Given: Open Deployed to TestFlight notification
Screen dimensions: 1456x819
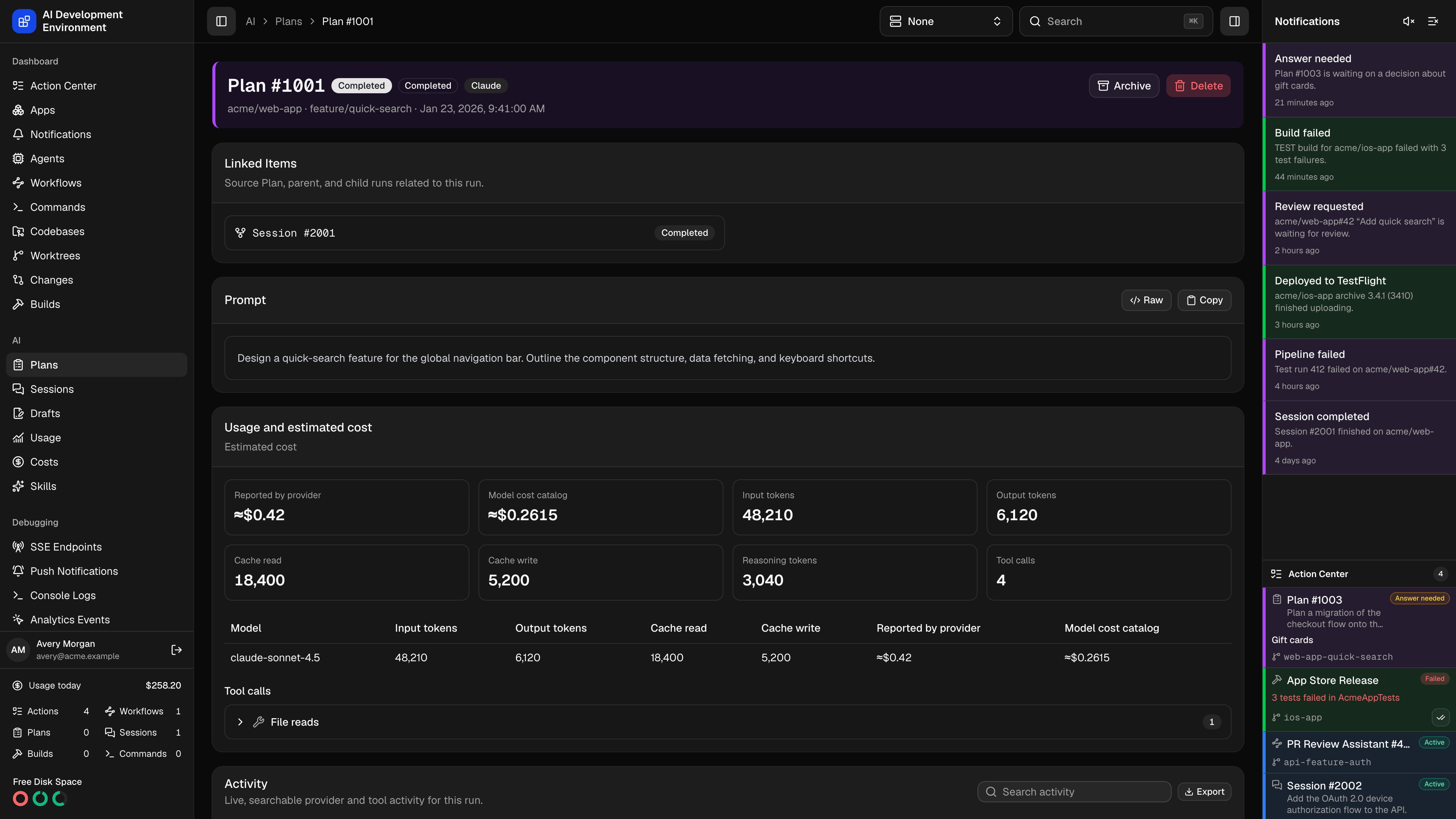Looking at the screenshot, I should point(1359,303).
